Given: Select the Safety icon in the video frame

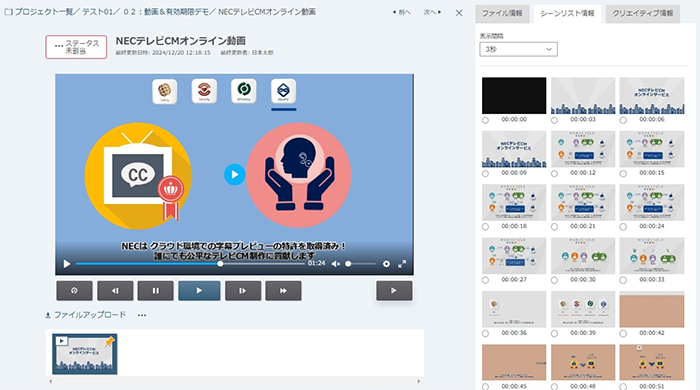Looking at the screenshot, I should (x=164, y=91).
